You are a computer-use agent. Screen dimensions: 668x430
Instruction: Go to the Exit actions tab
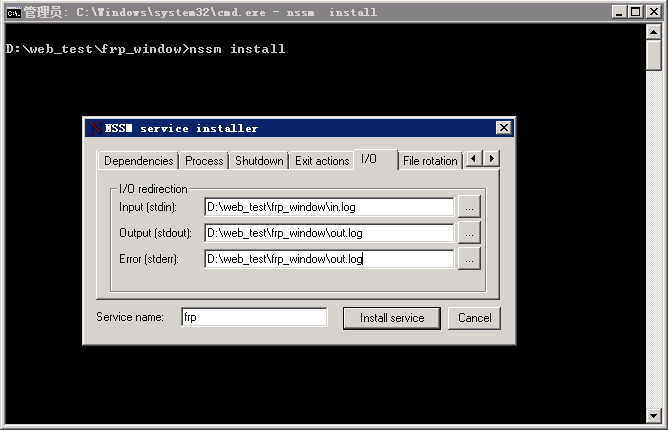[322, 161]
